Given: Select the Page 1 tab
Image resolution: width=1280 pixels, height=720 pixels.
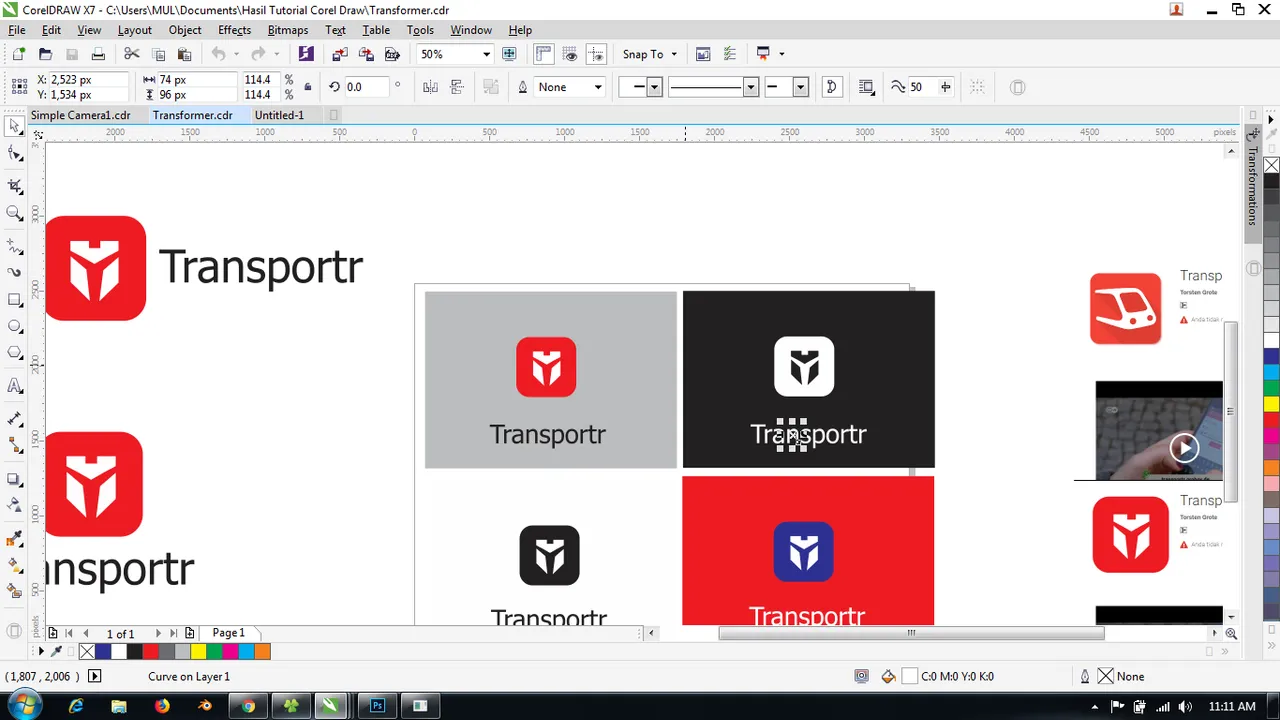Looking at the screenshot, I should [228, 633].
